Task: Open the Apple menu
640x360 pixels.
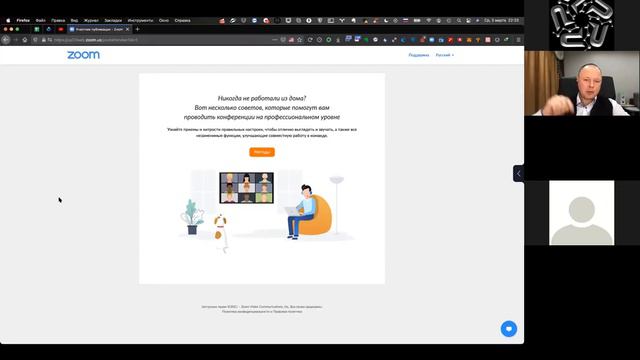Action: [8, 20]
